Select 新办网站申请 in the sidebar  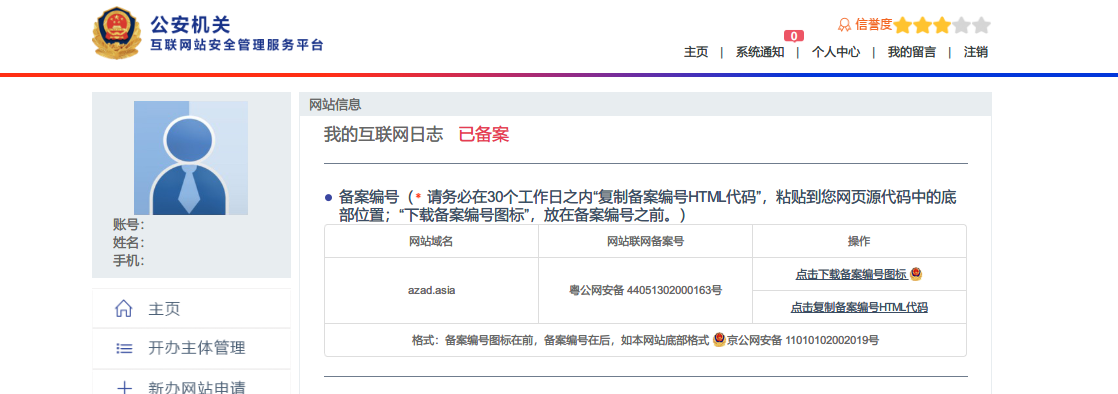pyautogui.click(x=197, y=388)
